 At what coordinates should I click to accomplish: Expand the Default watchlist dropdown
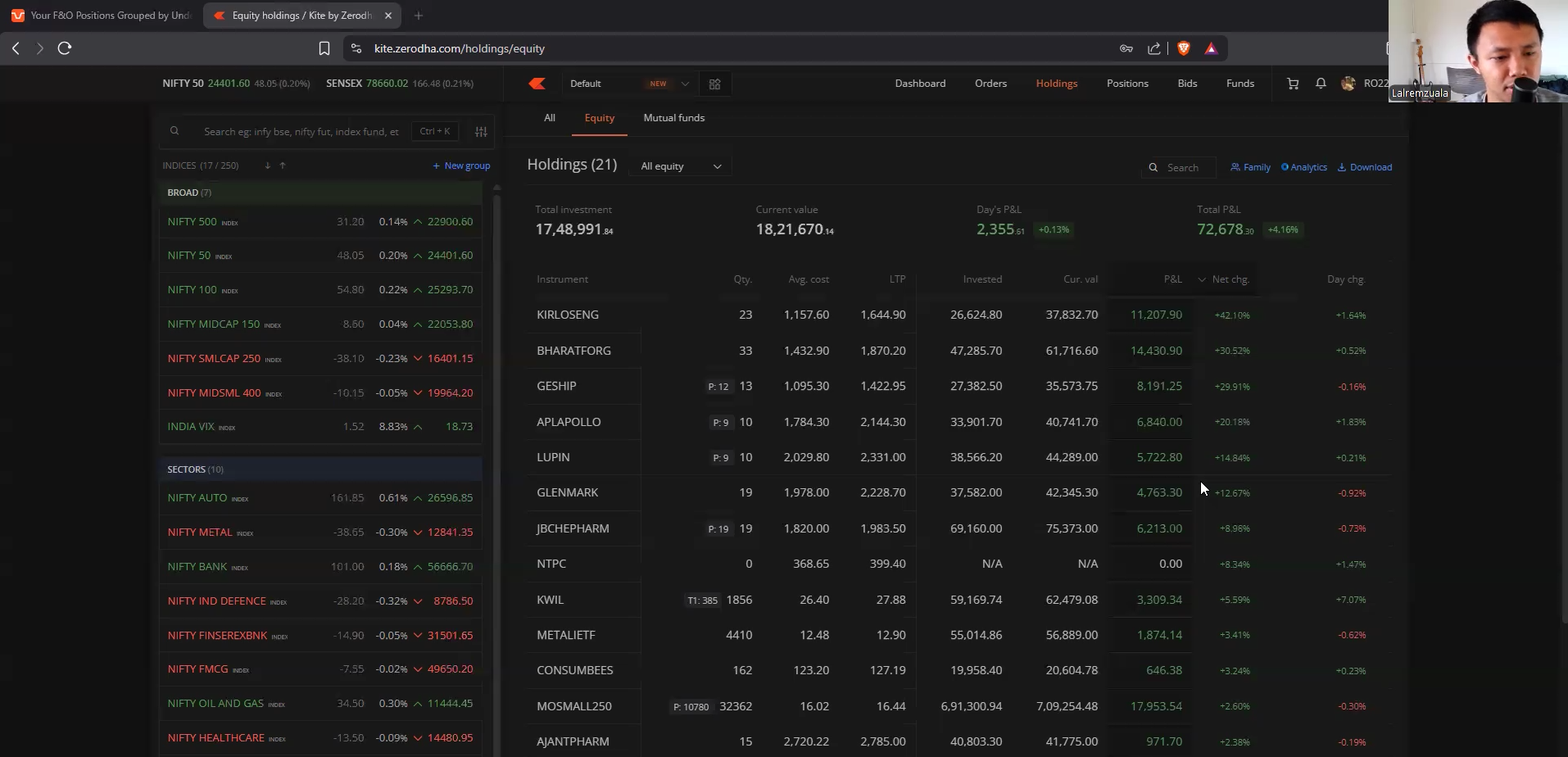click(629, 84)
